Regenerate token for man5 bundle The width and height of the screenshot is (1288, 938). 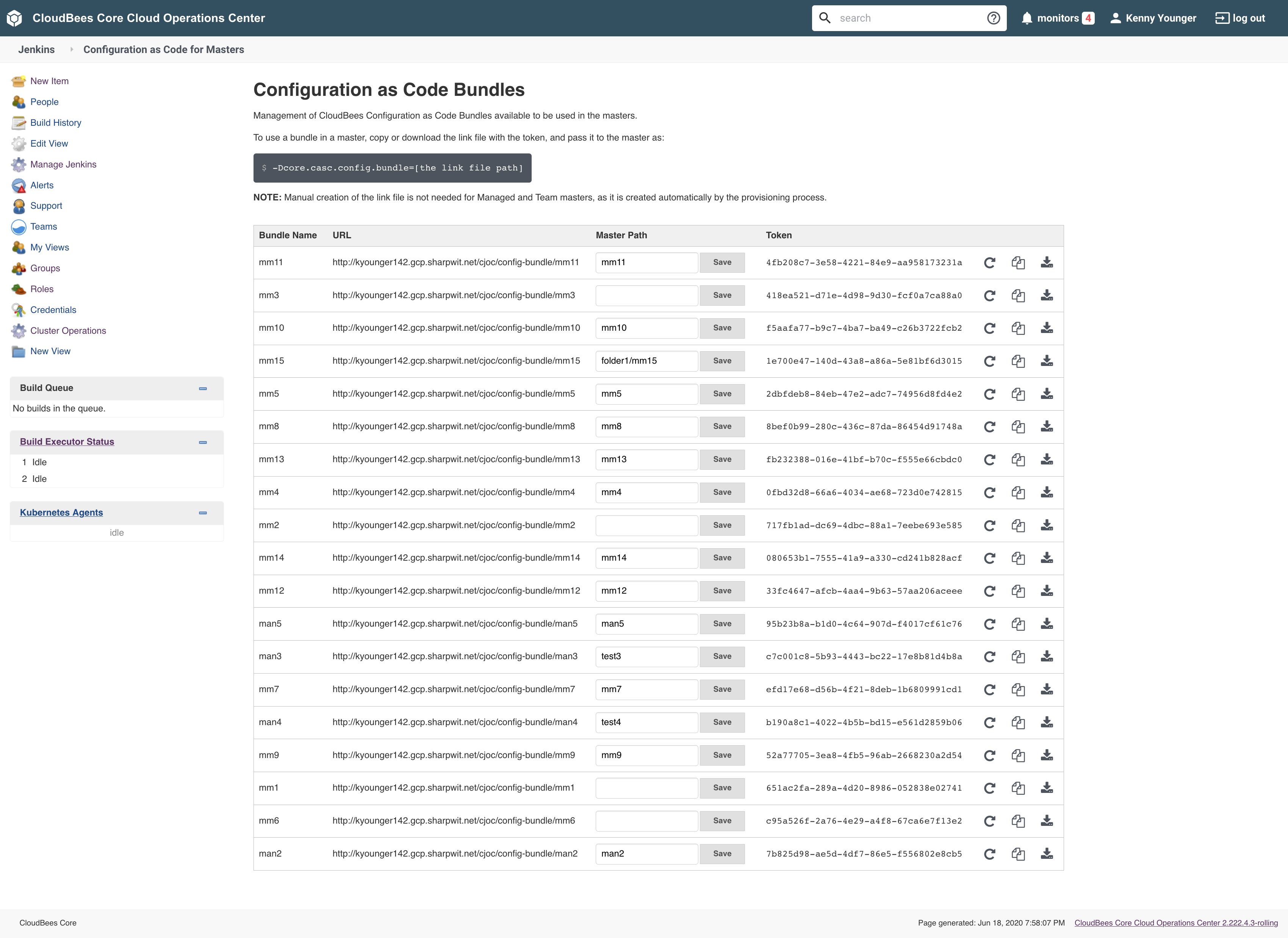[x=989, y=624]
